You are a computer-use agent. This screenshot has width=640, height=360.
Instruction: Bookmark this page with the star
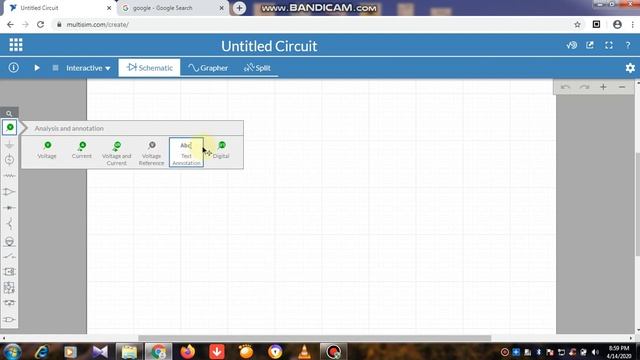[577, 24]
